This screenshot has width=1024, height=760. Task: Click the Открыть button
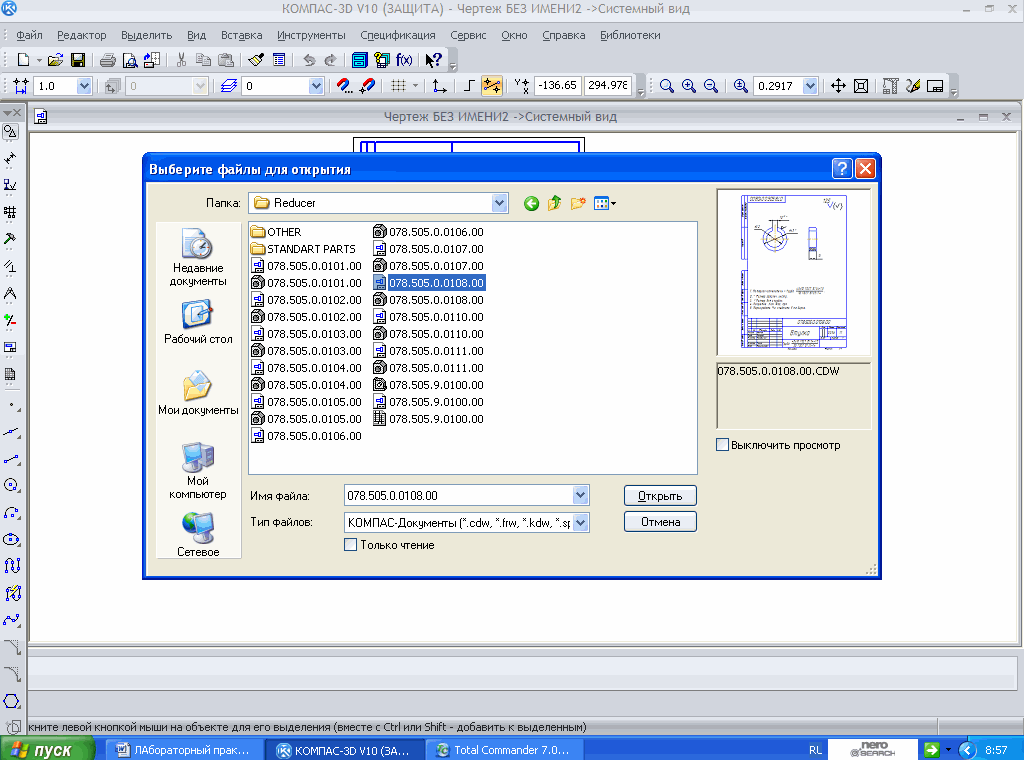click(660, 496)
